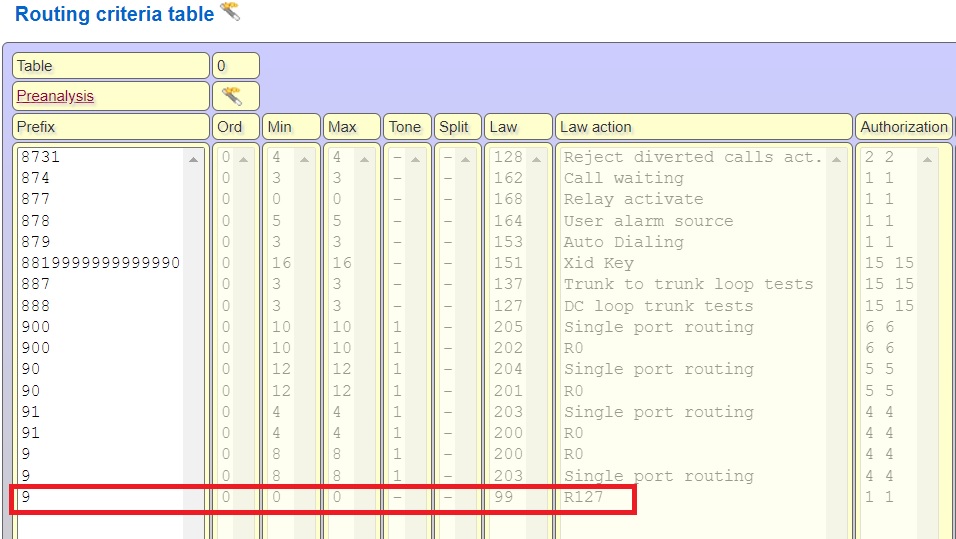Screen dimensions: 956x539
Task: Click the Tone column header
Action: (406, 127)
